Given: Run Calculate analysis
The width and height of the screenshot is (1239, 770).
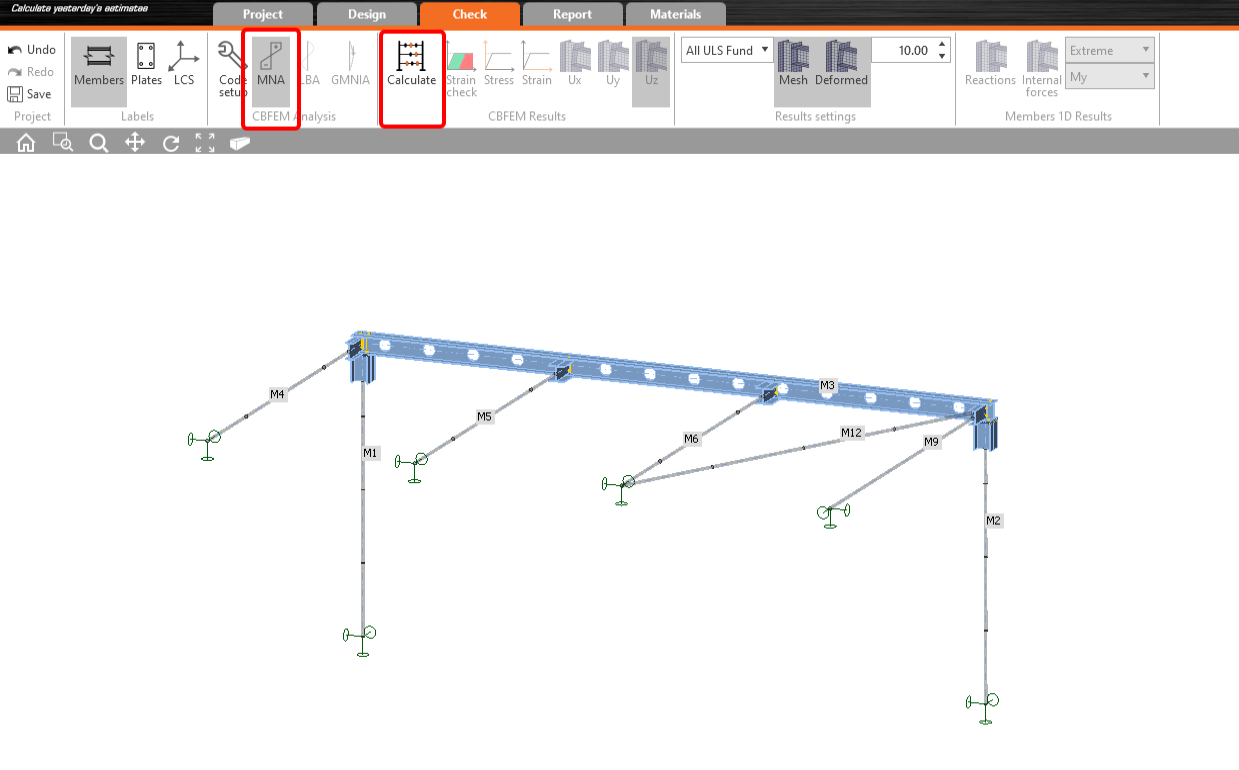Looking at the screenshot, I should [412, 64].
